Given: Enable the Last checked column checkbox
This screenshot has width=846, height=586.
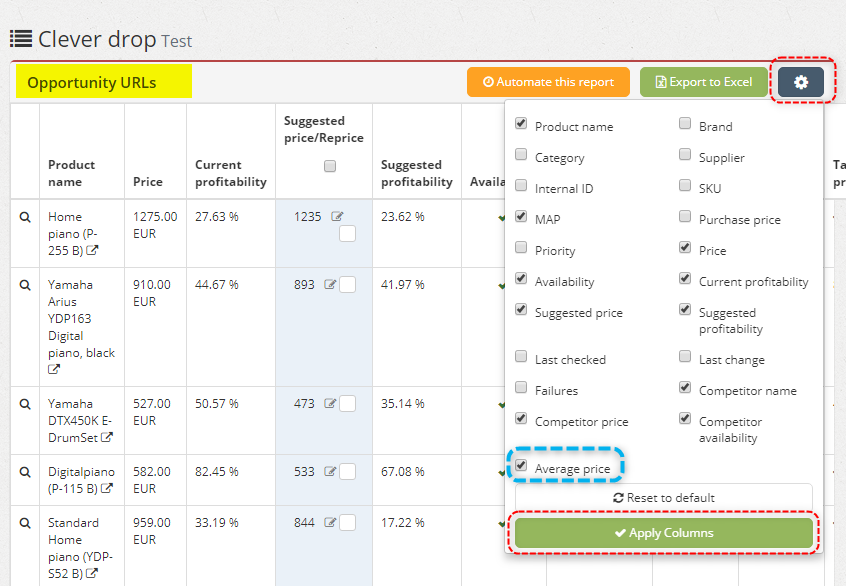Looking at the screenshot, I should (x=521, y=356).
